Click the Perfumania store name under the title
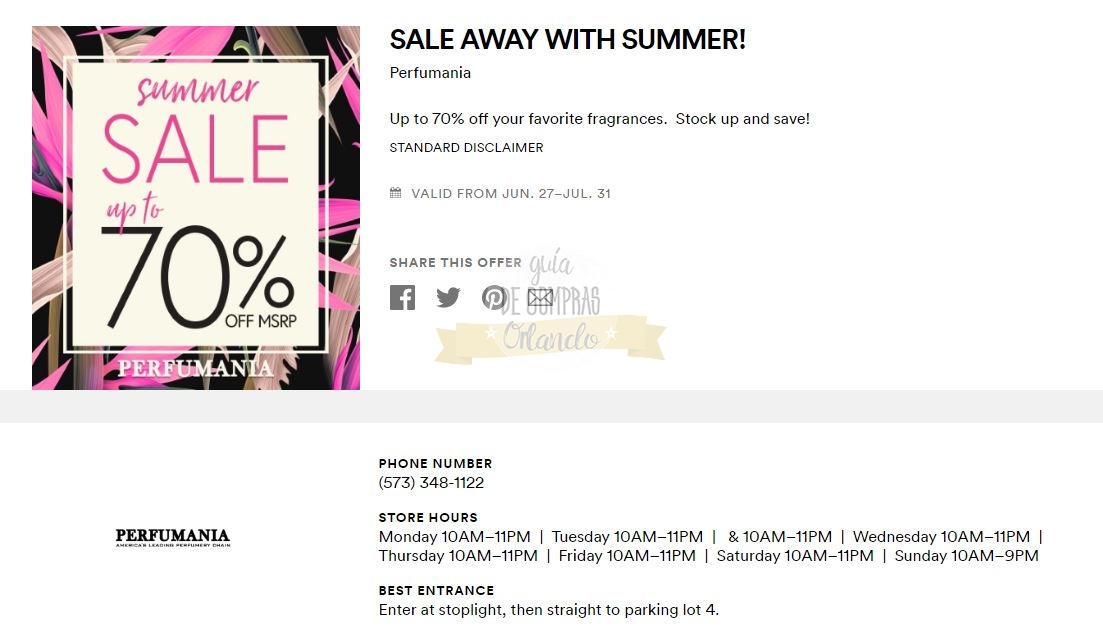 tap(430, 73)
